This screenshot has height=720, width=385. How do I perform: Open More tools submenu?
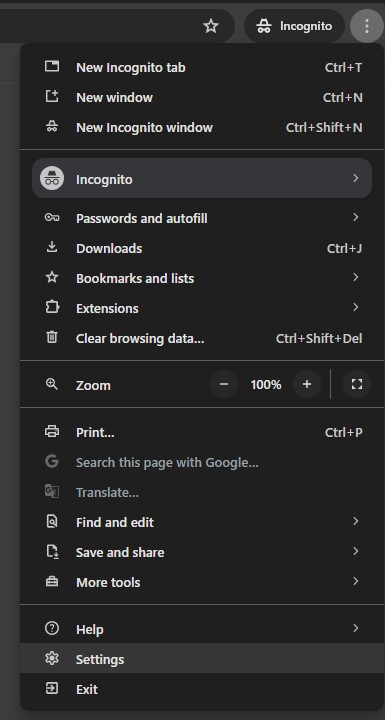pyautogui.click(x=202, y=583)
